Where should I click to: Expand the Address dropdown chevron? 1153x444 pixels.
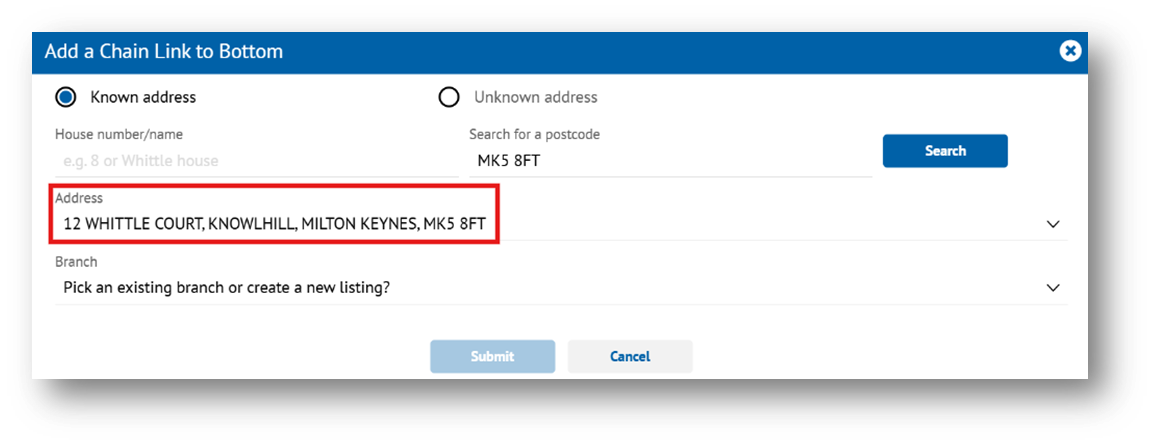[1053, 224]
